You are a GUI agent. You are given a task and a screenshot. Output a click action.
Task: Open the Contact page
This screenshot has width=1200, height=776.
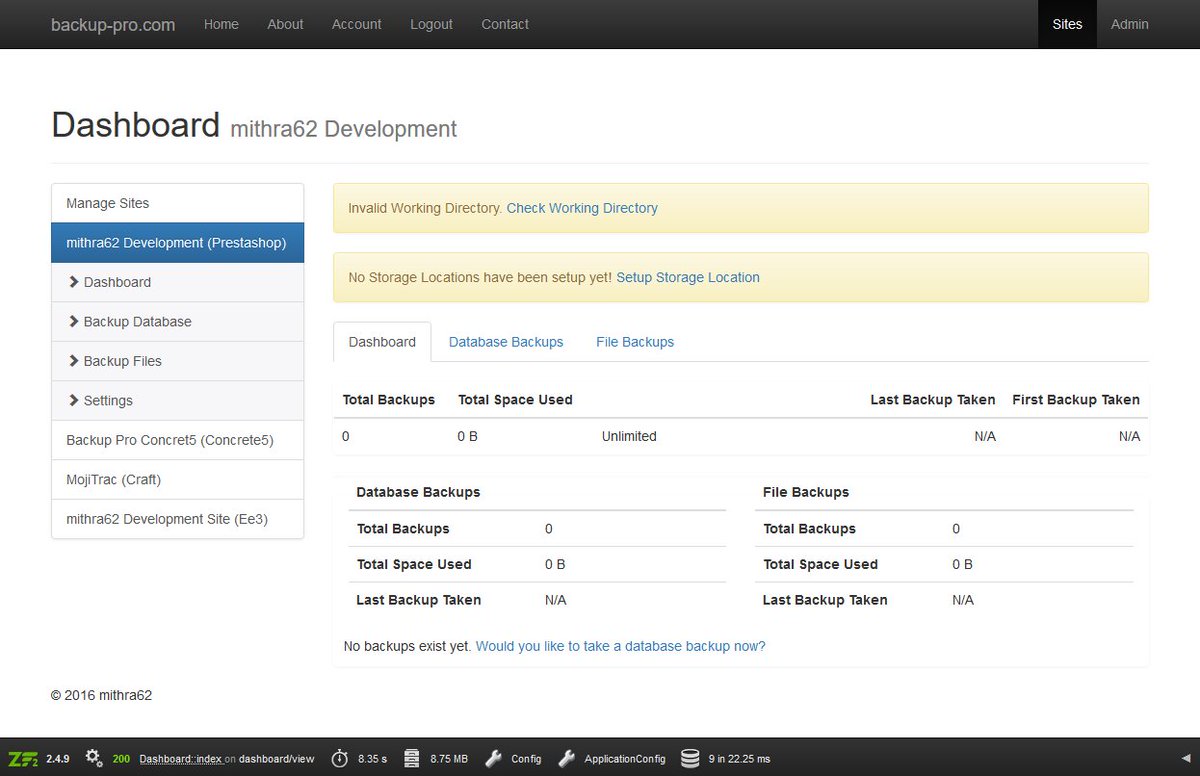click(x=505, y=24)
